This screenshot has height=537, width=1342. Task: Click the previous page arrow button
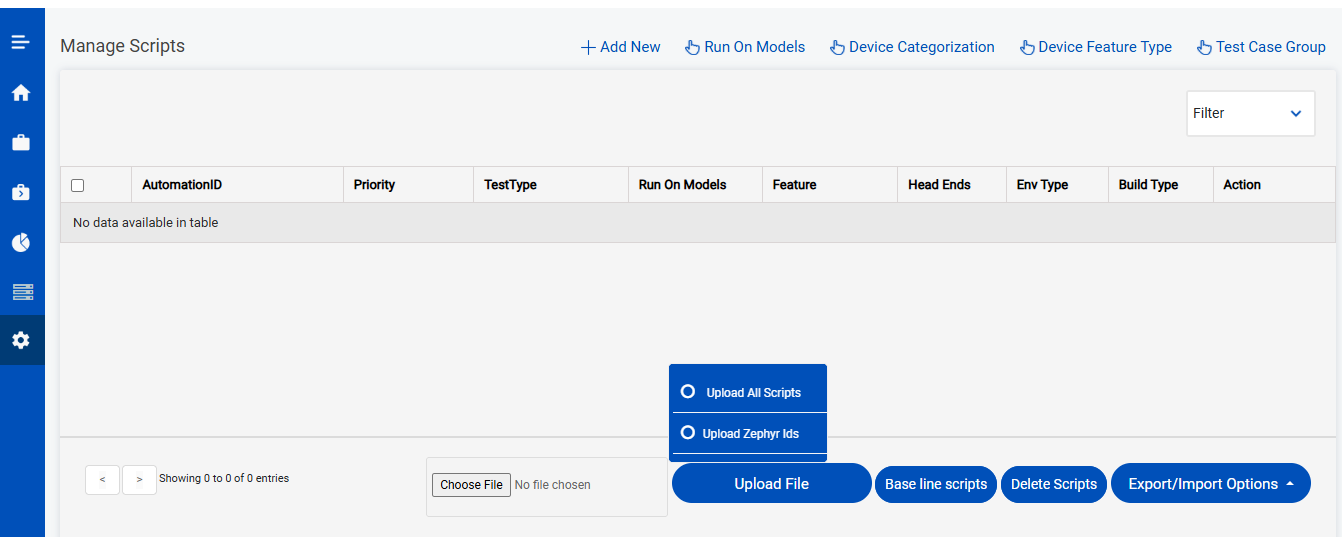click(x=102, y=480)
